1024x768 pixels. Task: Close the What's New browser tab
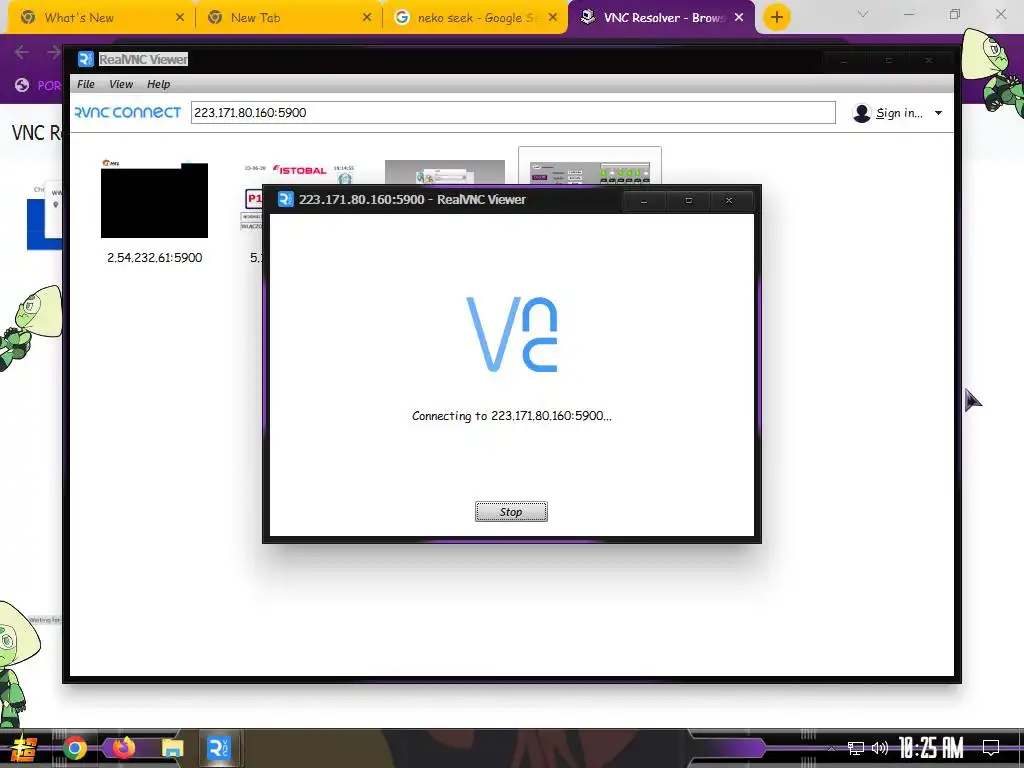180,18
